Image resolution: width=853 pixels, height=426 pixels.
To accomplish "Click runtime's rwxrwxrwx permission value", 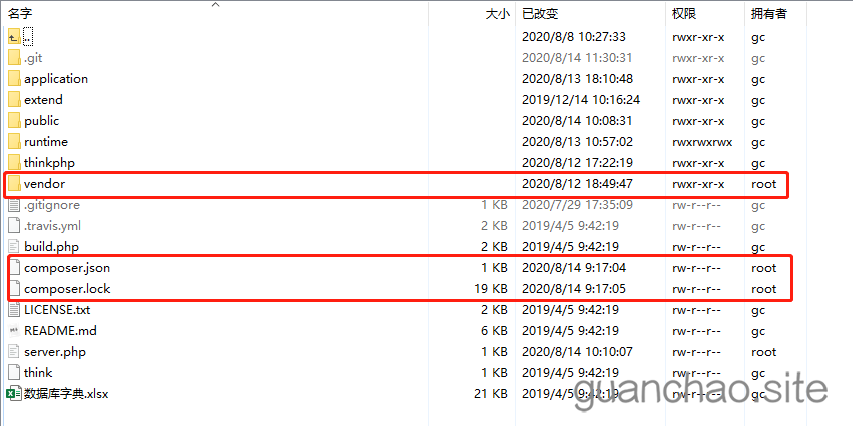I will pyautogui.click(x=702, y=142).
